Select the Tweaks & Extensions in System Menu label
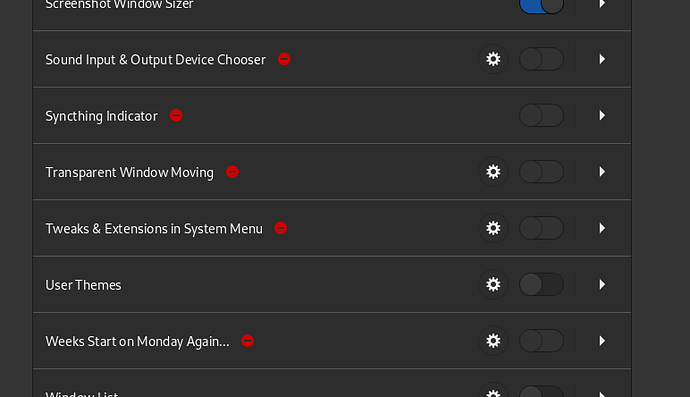The width and height of the screenshot is (690, 397). click(154, 229)
